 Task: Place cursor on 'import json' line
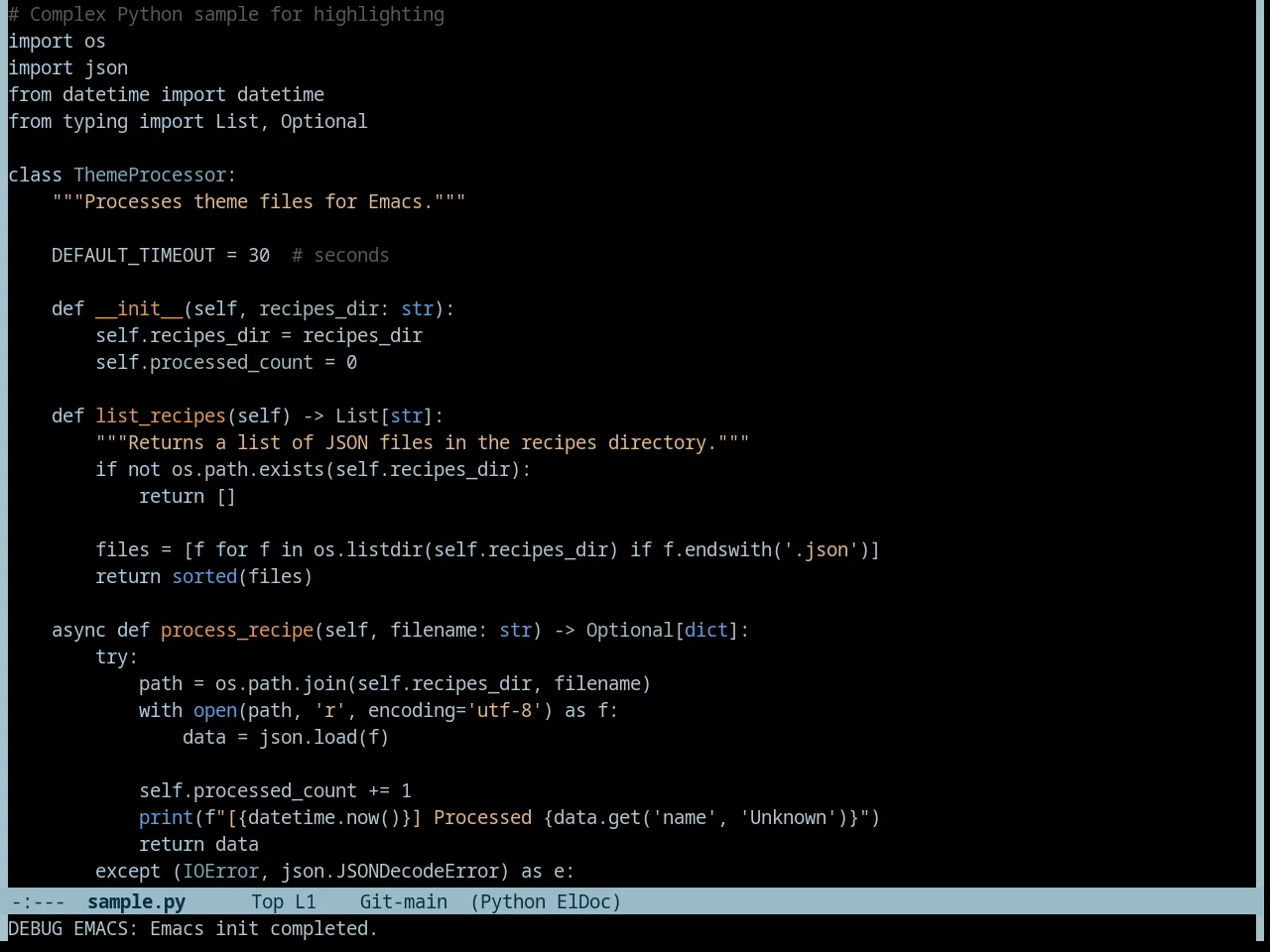click(x=67, y=67)
